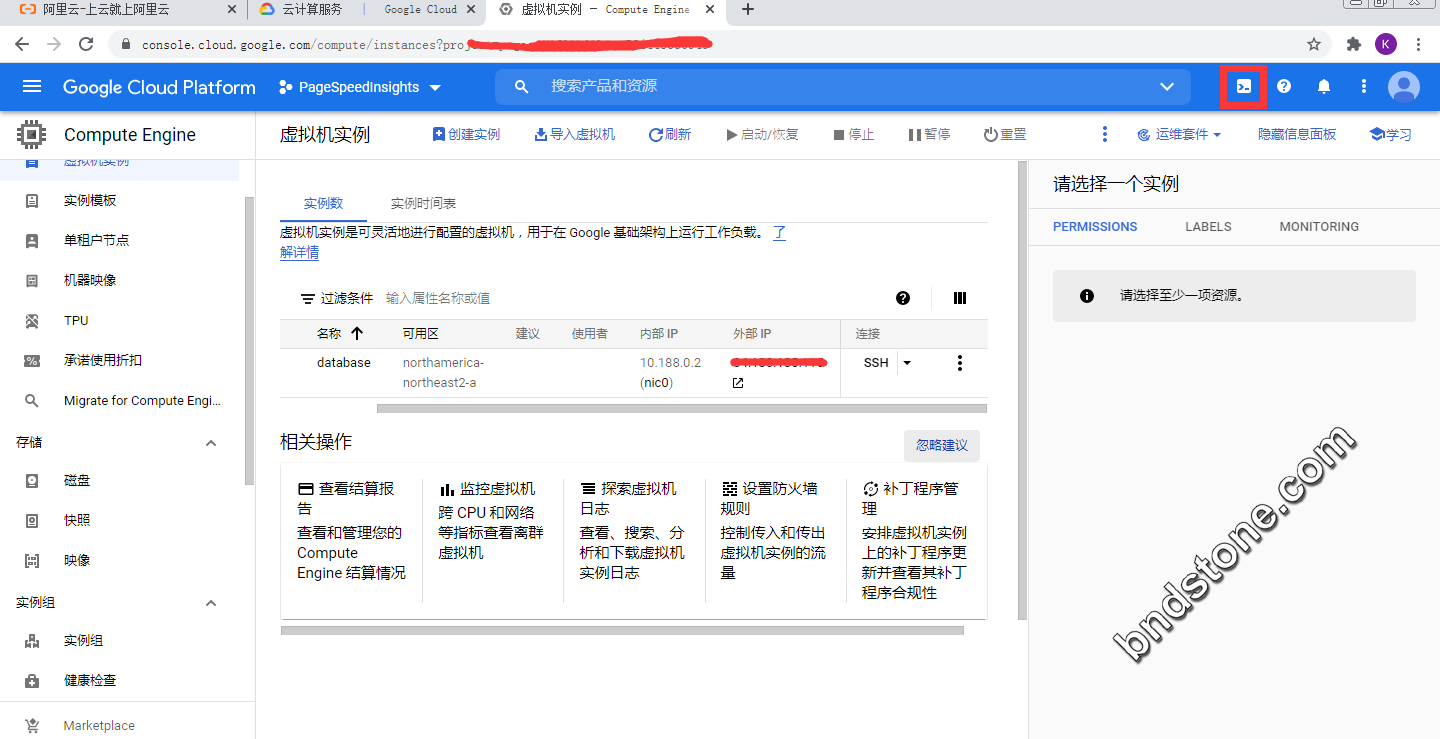Open the 了解详情 link
This screenshot has width=1440, height=739.
click(x=299, y=253)
